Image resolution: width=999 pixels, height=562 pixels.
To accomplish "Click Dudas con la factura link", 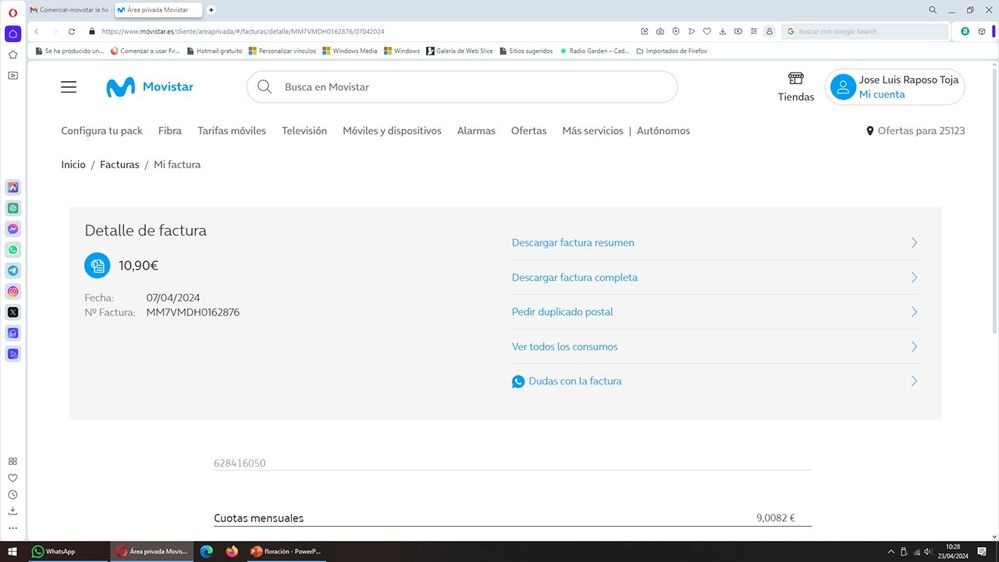I will pos(575,381).
